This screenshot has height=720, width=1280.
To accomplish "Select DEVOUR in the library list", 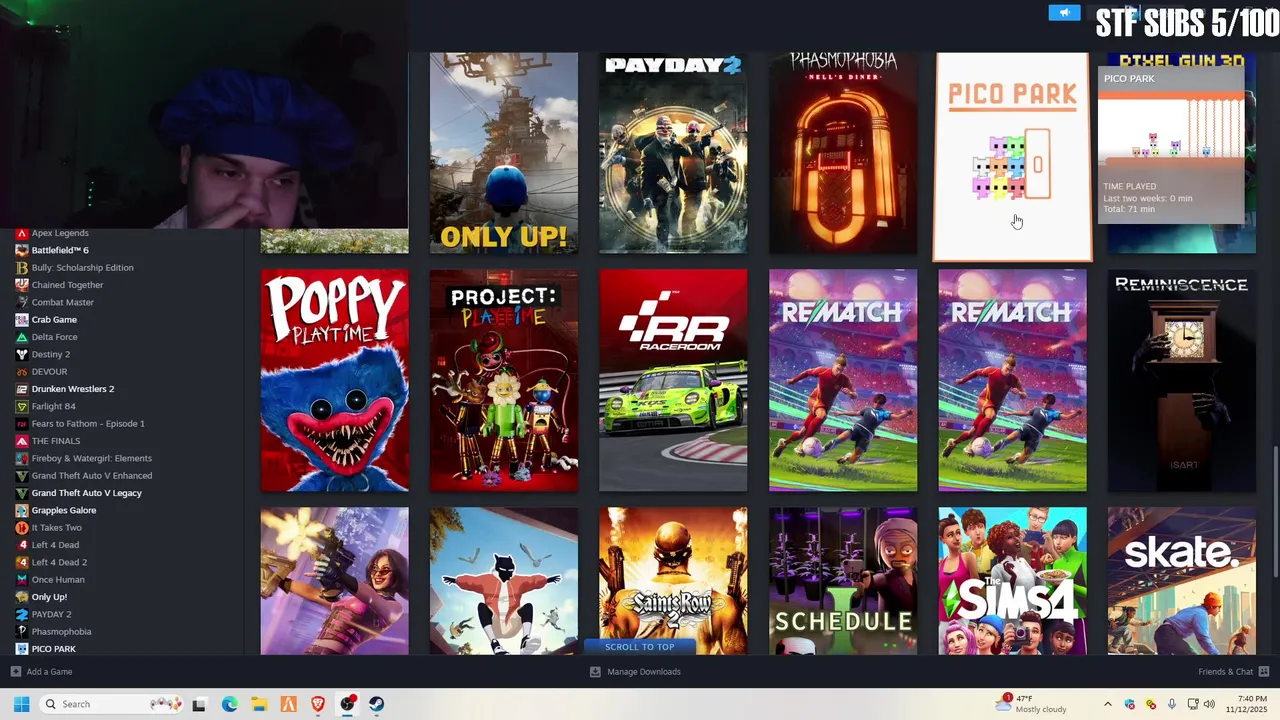I will (x=50, y=372).
